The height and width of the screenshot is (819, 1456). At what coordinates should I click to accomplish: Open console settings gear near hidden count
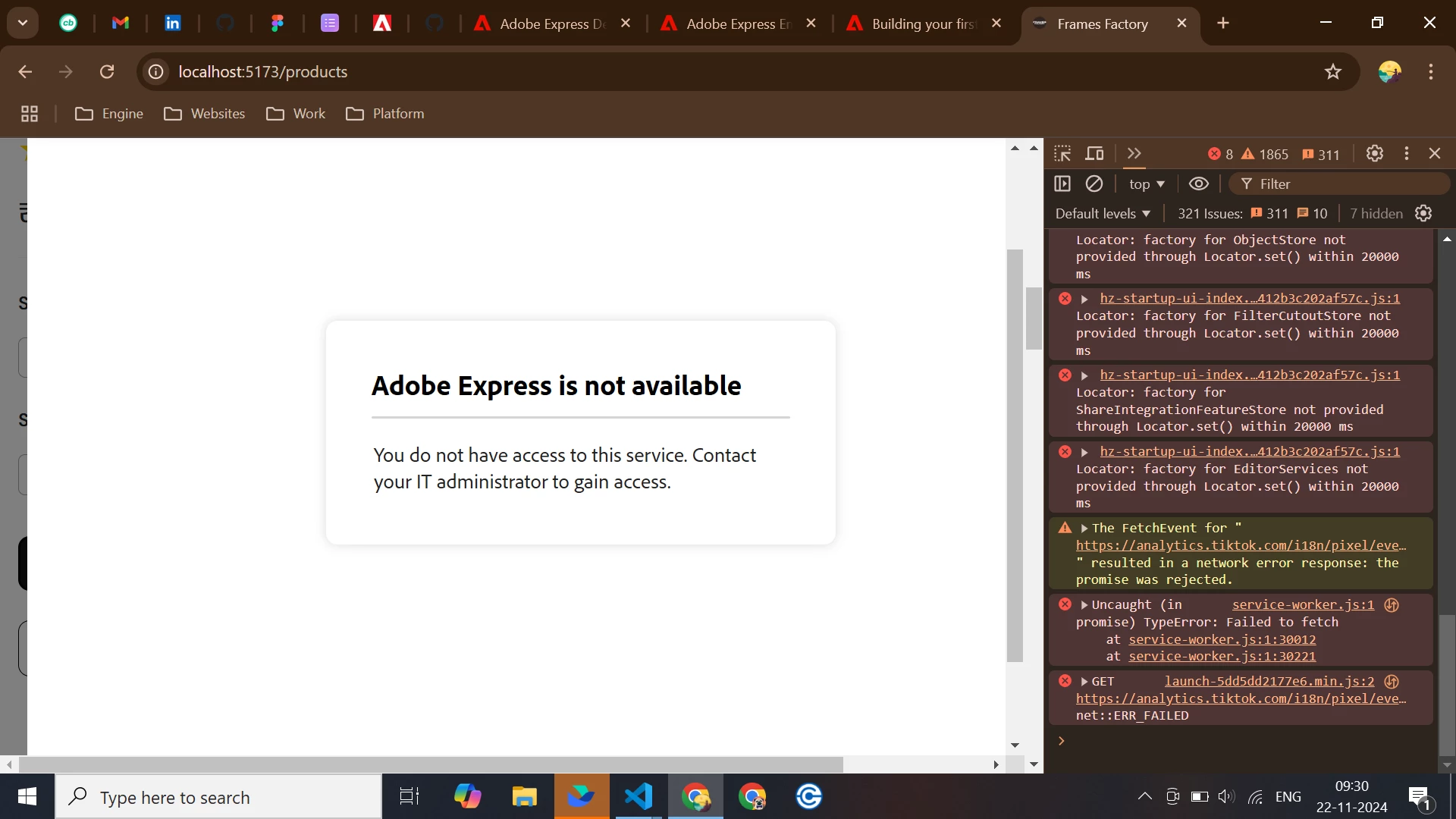[1423, 214]
